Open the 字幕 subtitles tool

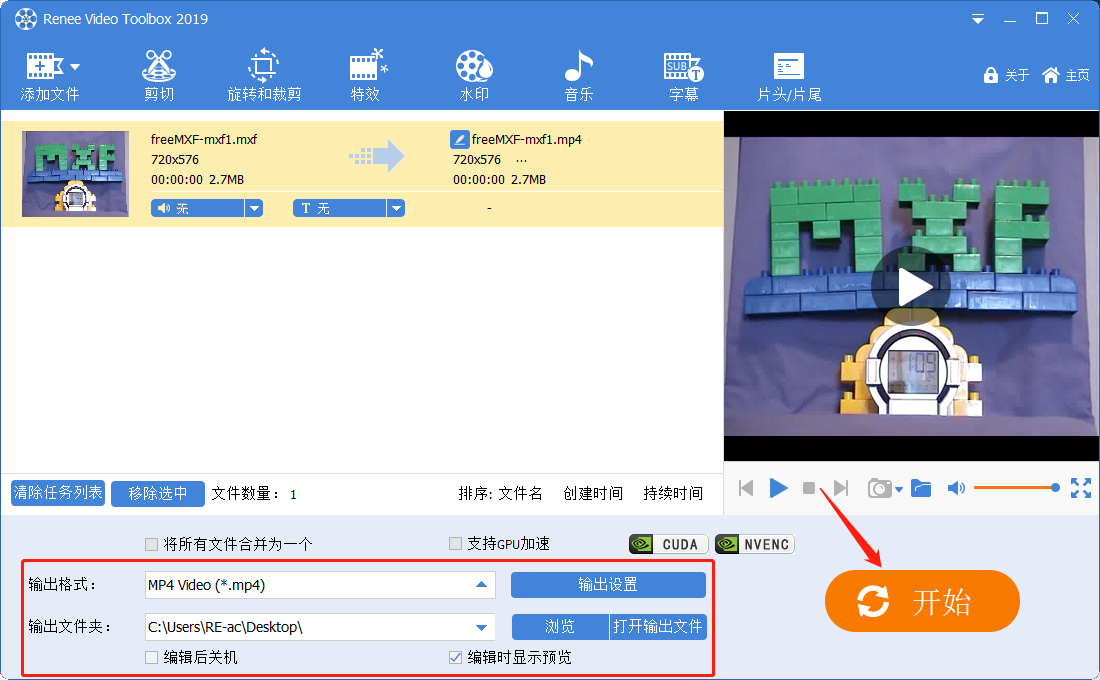click(x=683, y=72)
